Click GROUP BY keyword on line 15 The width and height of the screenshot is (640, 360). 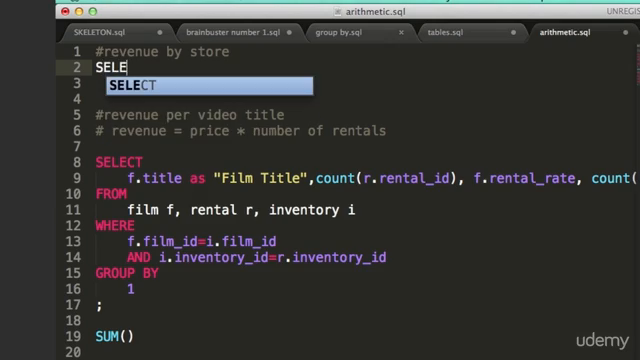coord(127,273)
